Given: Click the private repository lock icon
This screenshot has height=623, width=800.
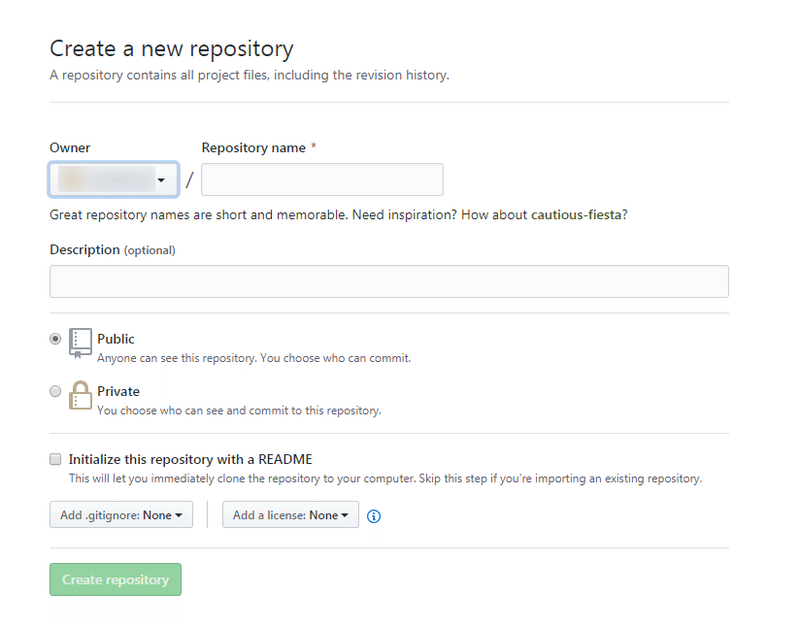Looking at the screenshot, I should coord(80,395).
